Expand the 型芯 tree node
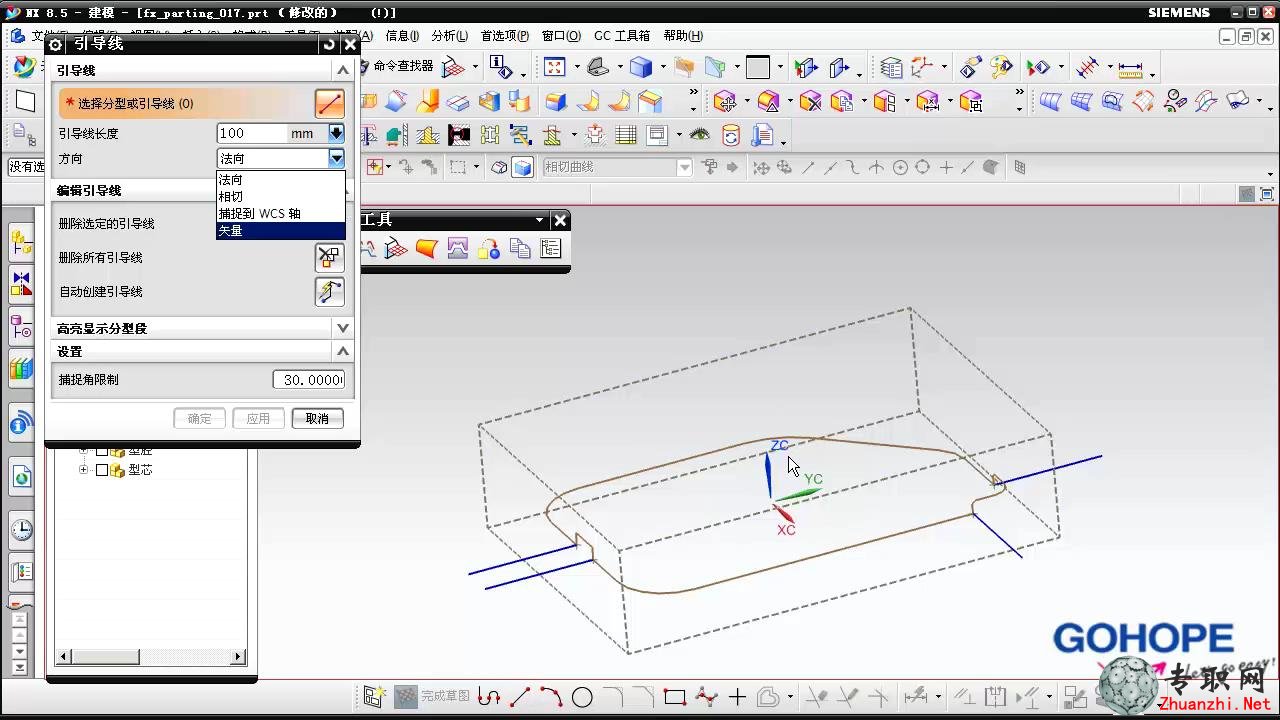The width and height of the screenshot is (1280, 720). (84, 470)
